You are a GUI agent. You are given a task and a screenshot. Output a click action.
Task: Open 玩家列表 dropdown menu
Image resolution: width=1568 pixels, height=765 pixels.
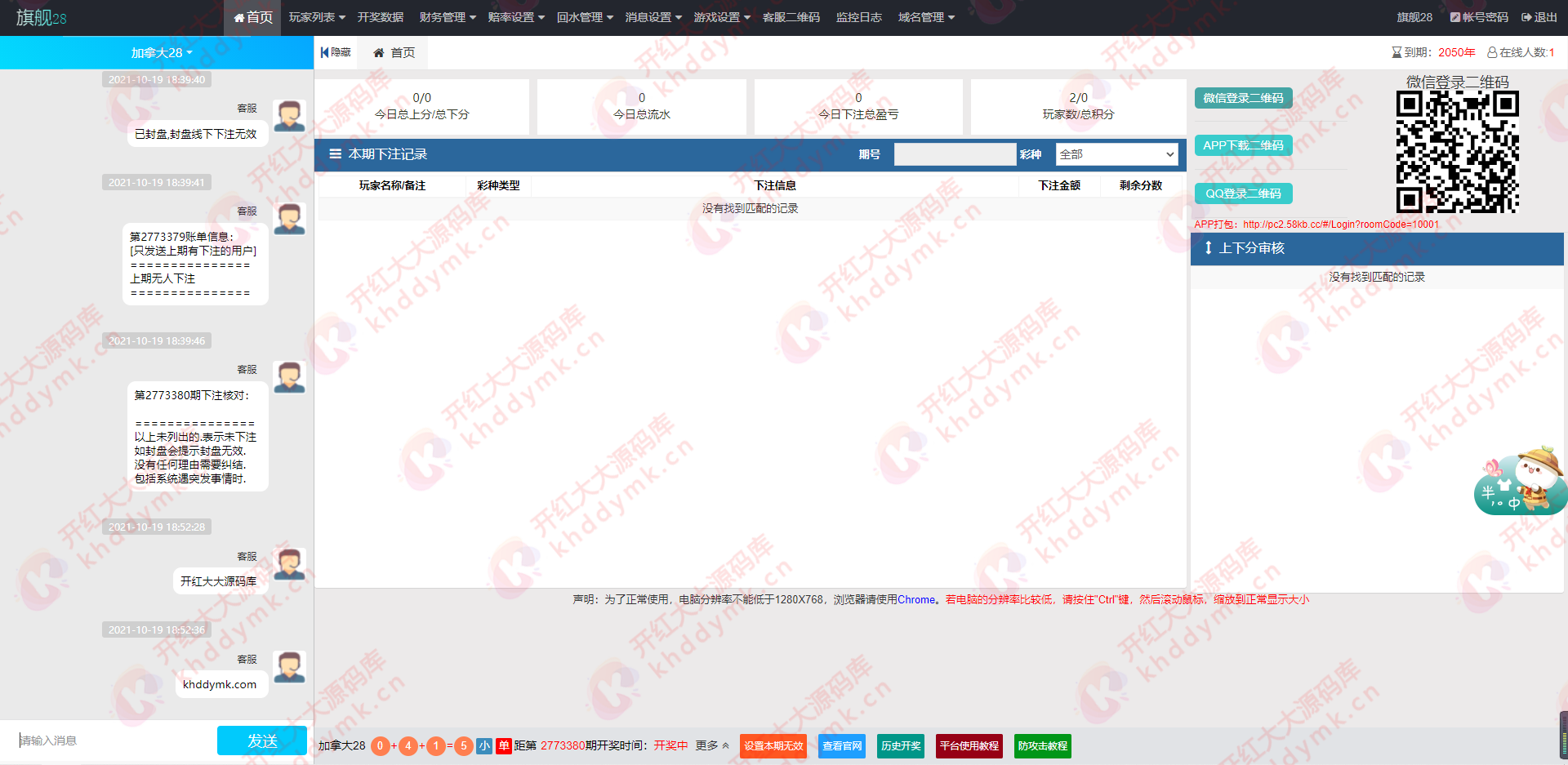[317, 17]
